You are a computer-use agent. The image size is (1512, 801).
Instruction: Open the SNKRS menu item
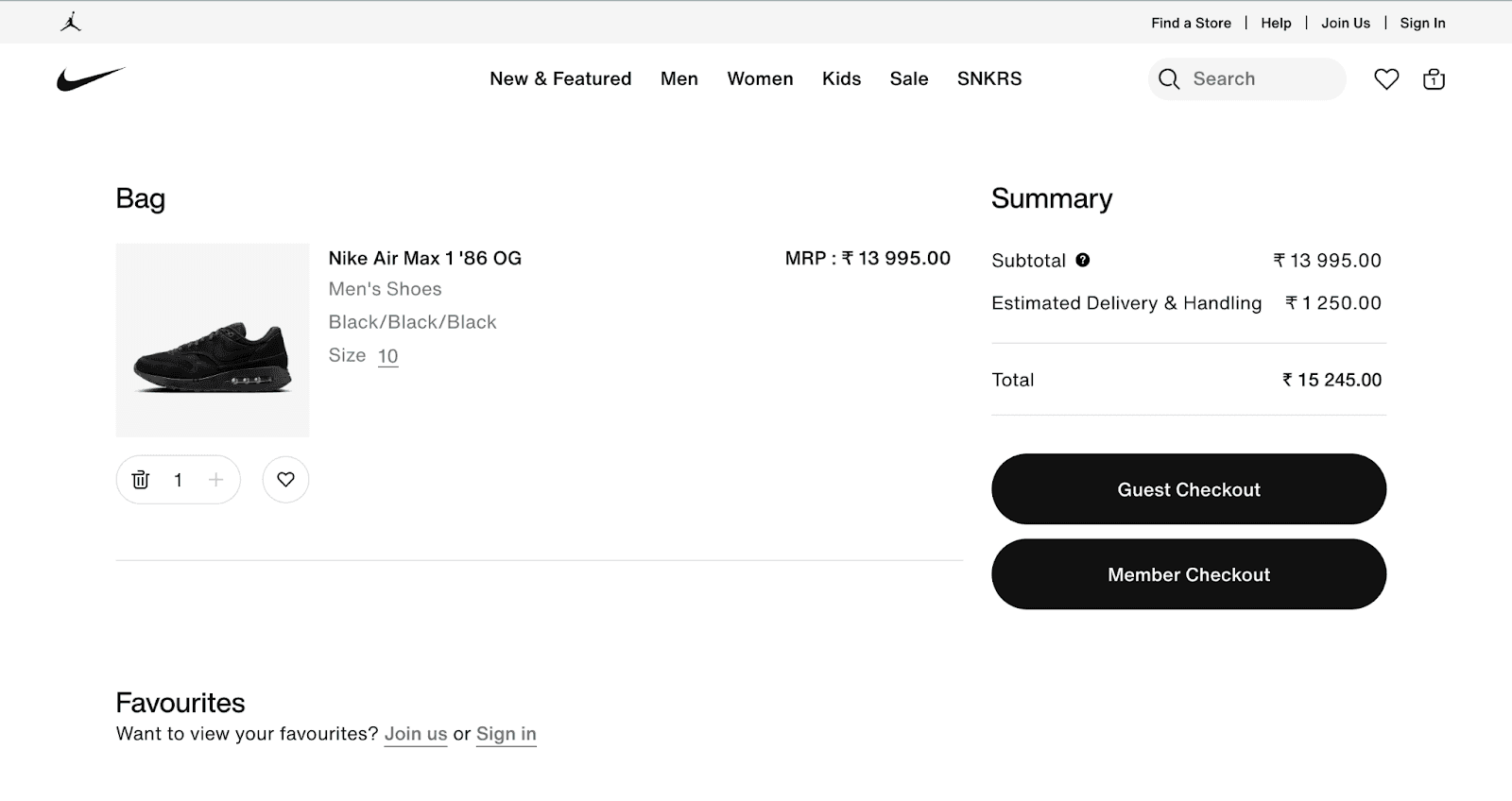(989, 78)
